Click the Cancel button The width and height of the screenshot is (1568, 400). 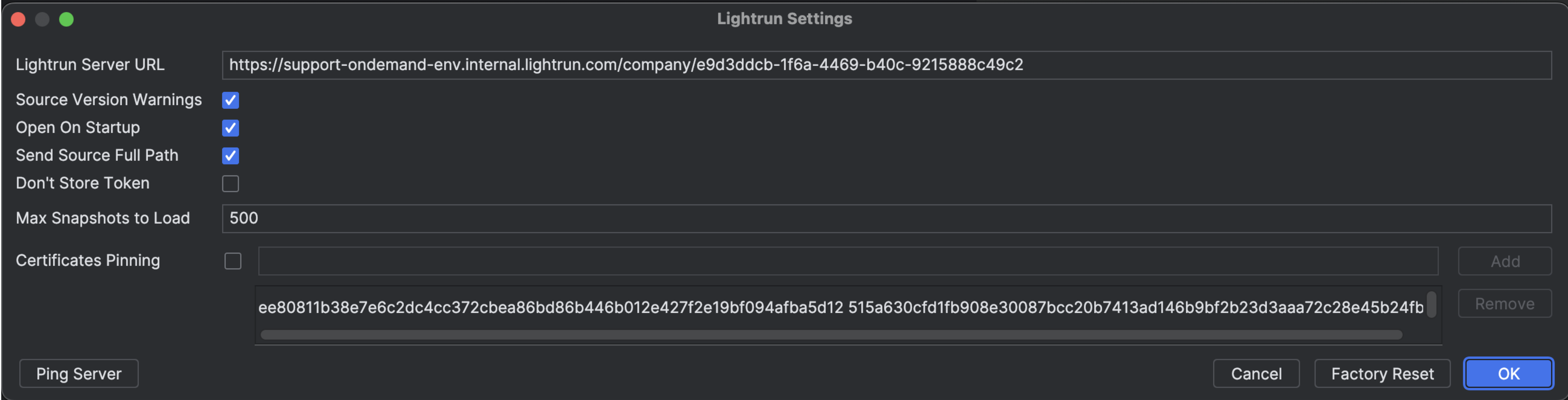(x=1256, y=373)
